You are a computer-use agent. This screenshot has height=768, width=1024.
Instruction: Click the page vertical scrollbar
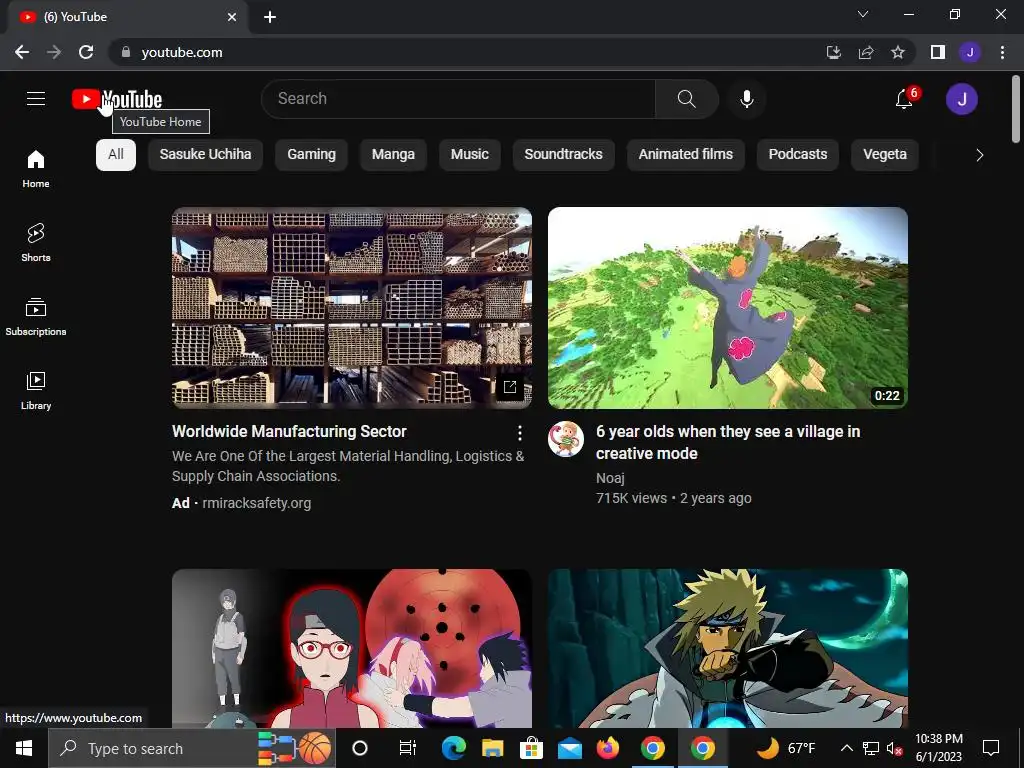(1016, 109)
